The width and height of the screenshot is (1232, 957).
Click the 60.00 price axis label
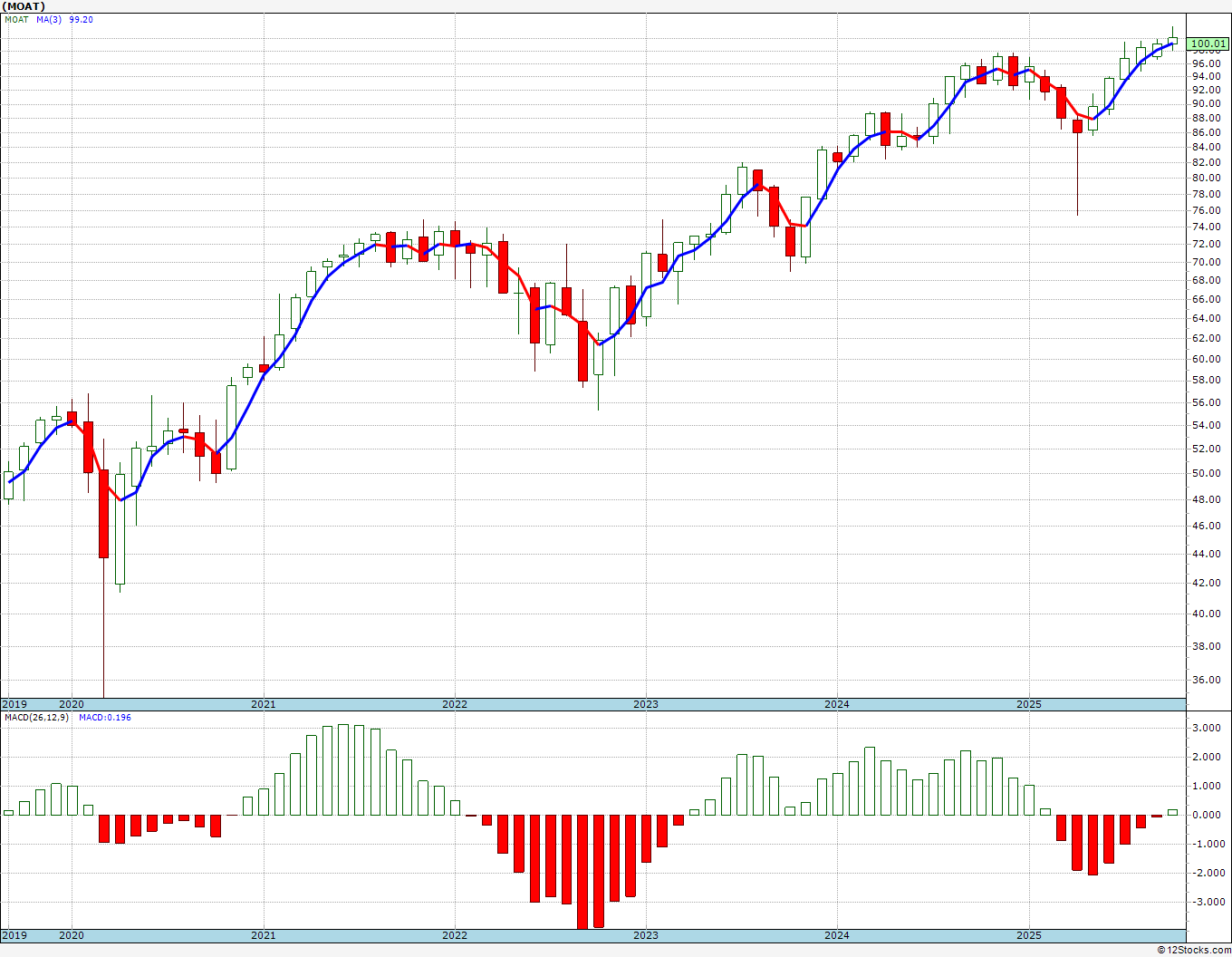(1205, 360)
